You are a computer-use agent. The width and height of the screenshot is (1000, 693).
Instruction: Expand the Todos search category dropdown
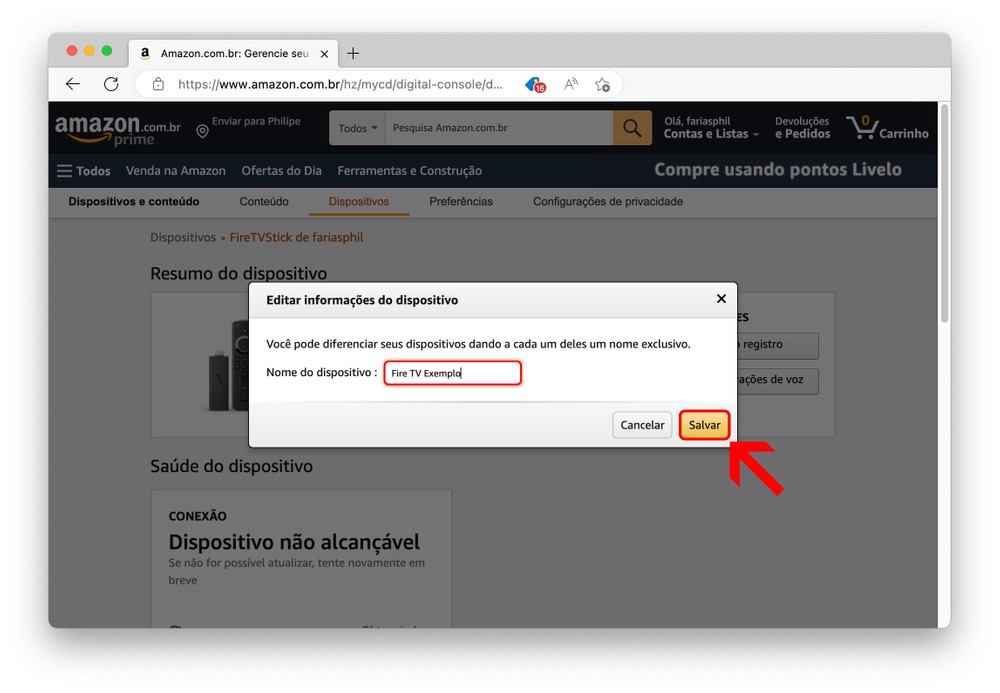click(x=357, y=128)
